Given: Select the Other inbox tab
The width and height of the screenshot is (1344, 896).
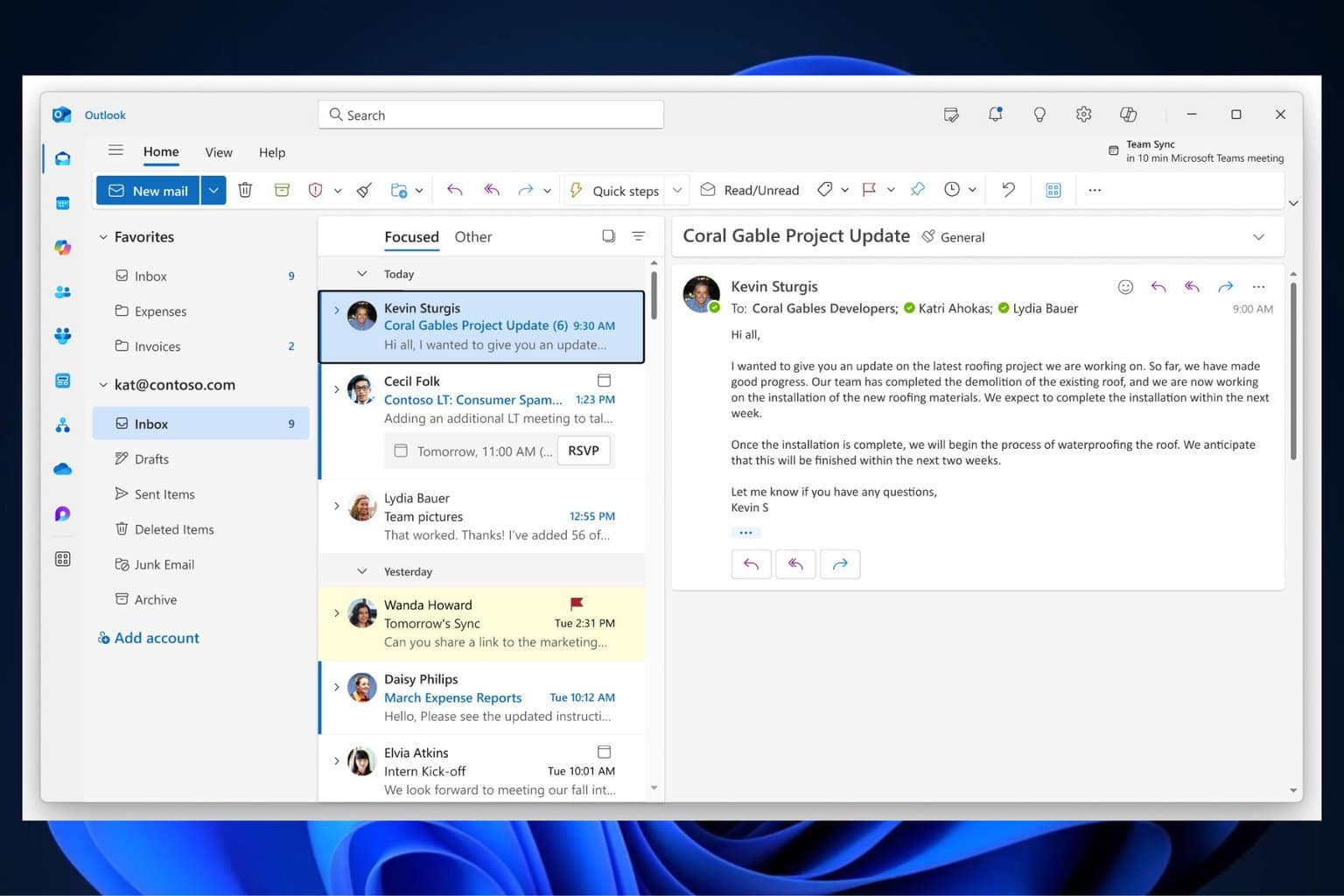Looking at the screenshot, I should pos(473,236).
